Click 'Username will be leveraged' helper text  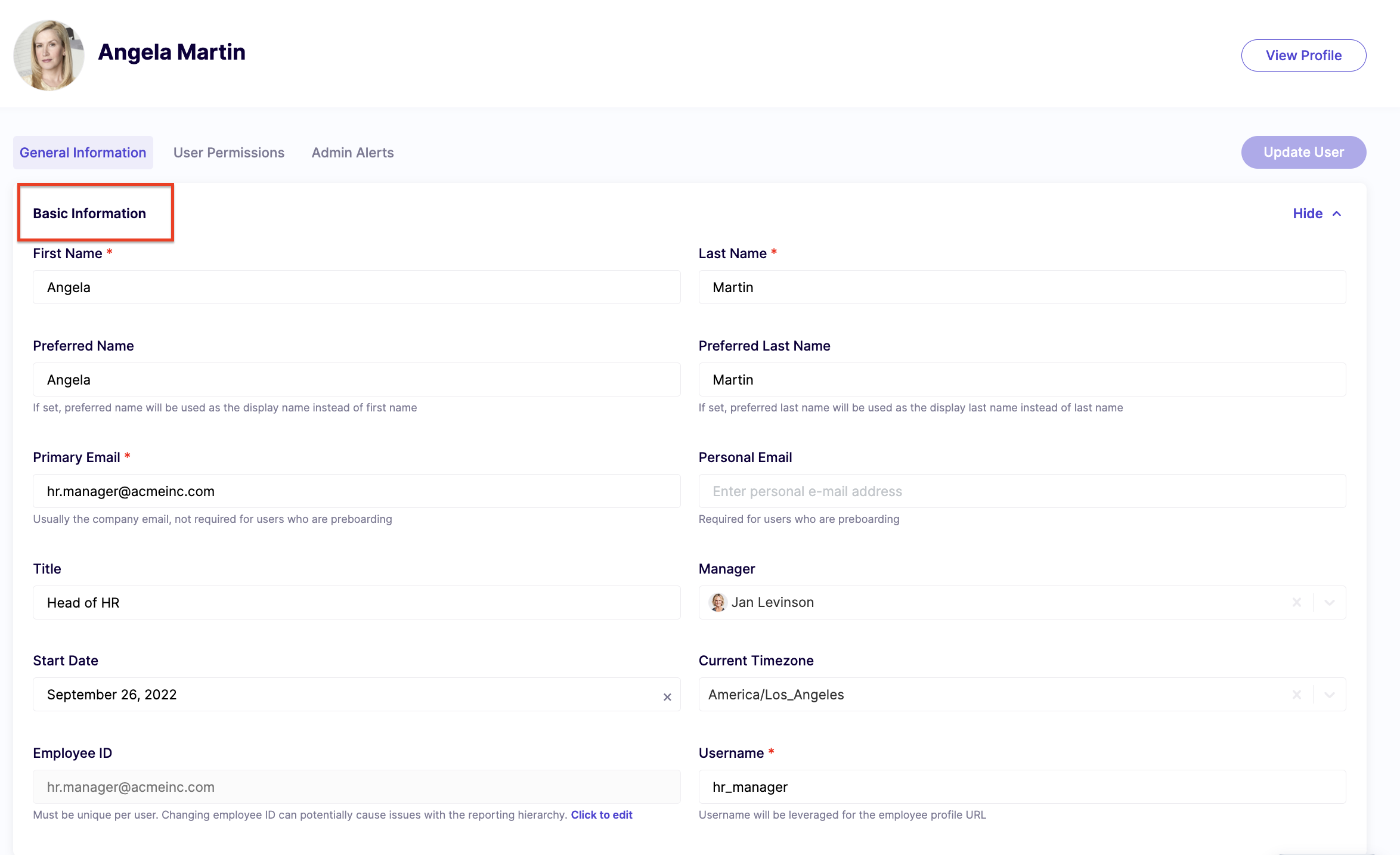tap(843, 815)
